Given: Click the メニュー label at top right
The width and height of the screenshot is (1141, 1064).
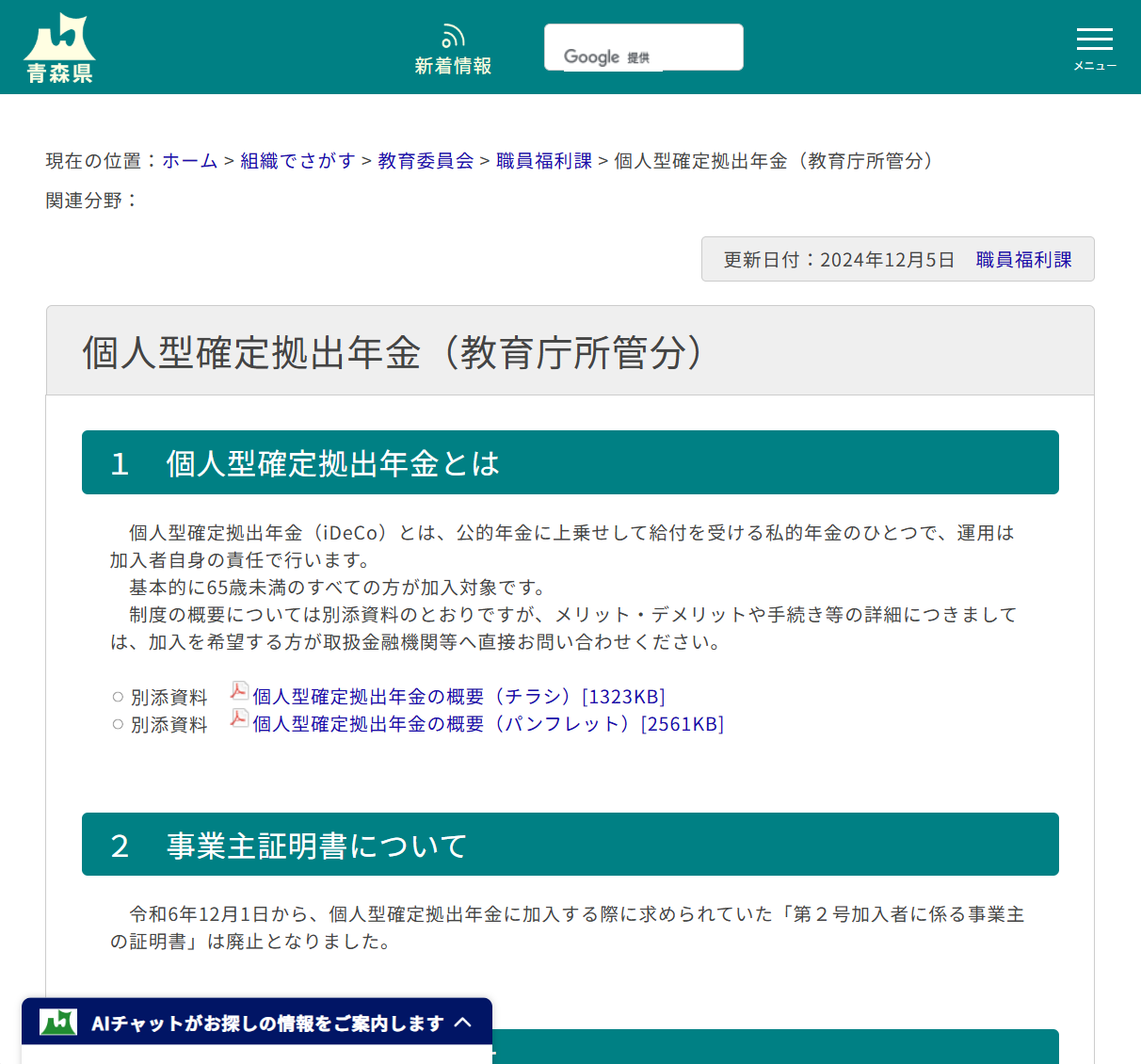Looking at the screenshot, I should tap(1094, 65).
